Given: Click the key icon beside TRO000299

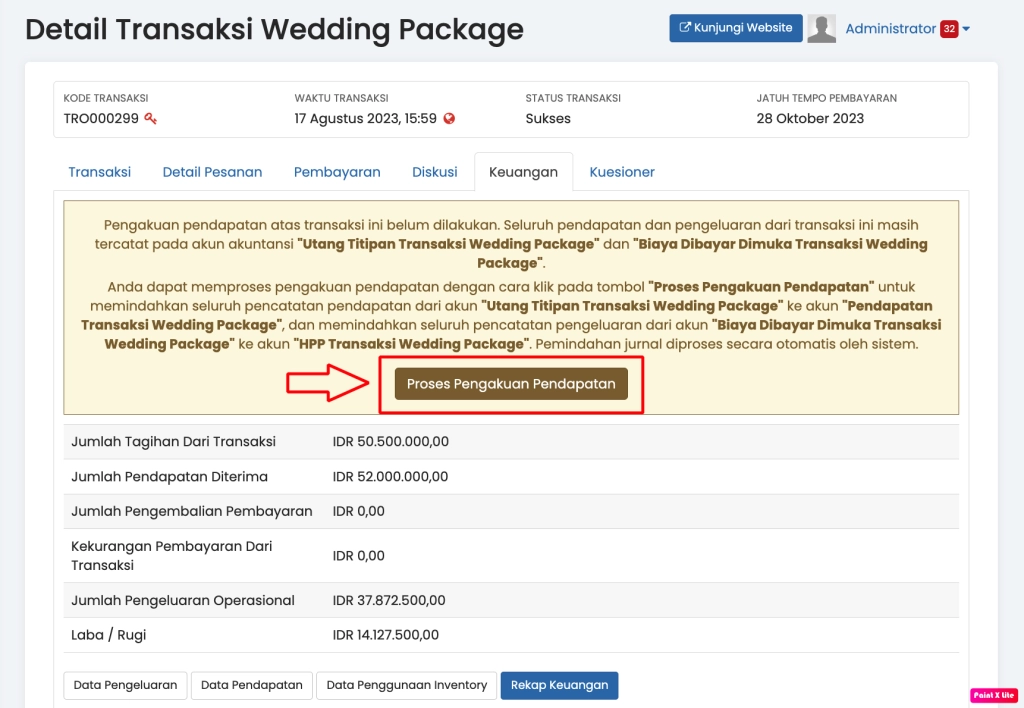Looking at the screenshot, I should [x=150, y=118].
